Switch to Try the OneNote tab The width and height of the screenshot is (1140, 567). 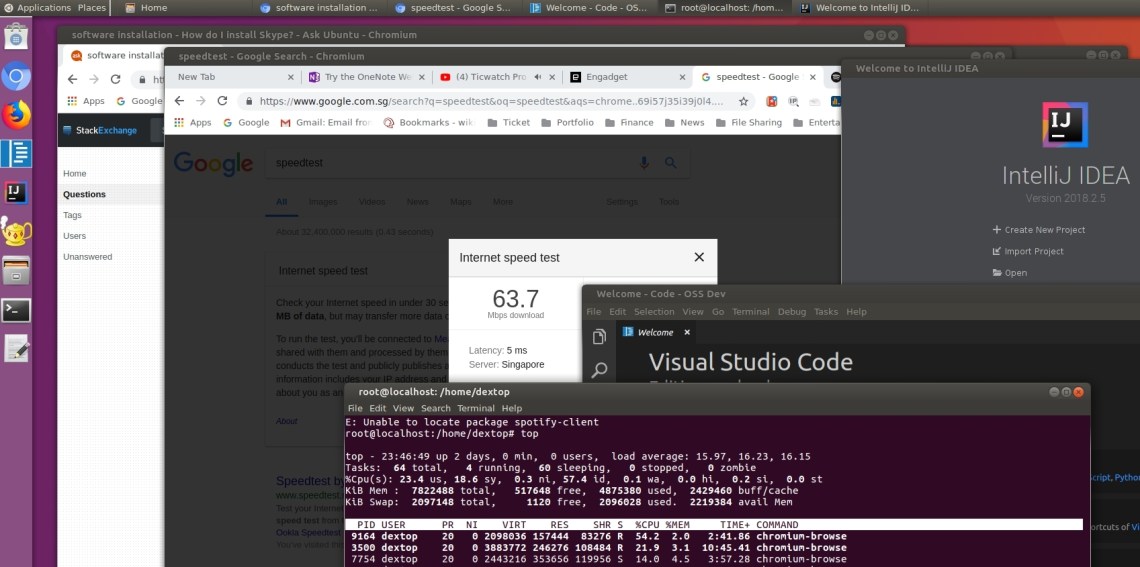pyautogui.click(x=369, y=77)
